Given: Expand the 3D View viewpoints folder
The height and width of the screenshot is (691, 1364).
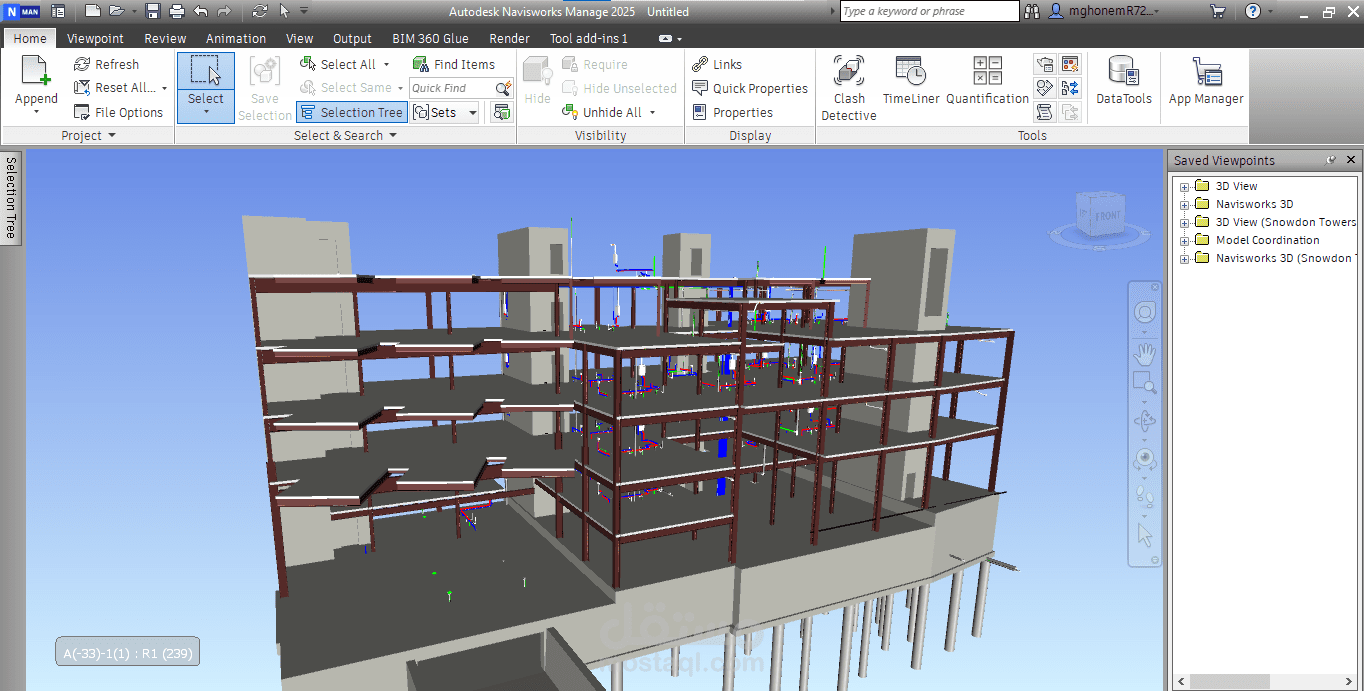Looking at the screenshot, I should tap(1184, 187).
